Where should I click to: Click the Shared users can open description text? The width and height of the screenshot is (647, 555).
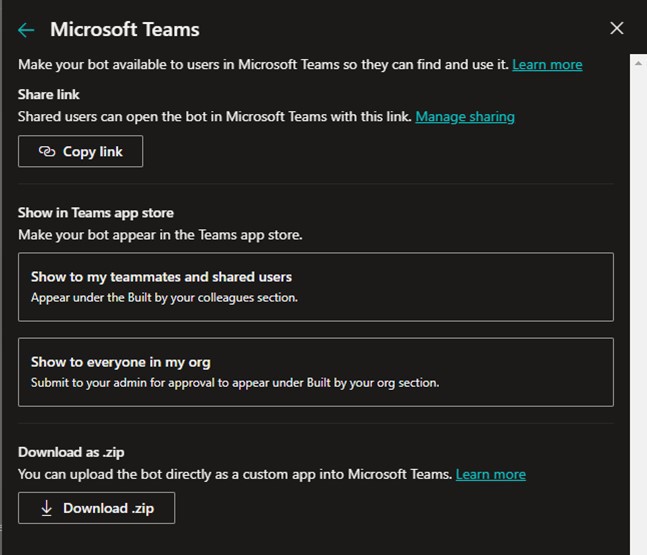(x=214, y=117)
